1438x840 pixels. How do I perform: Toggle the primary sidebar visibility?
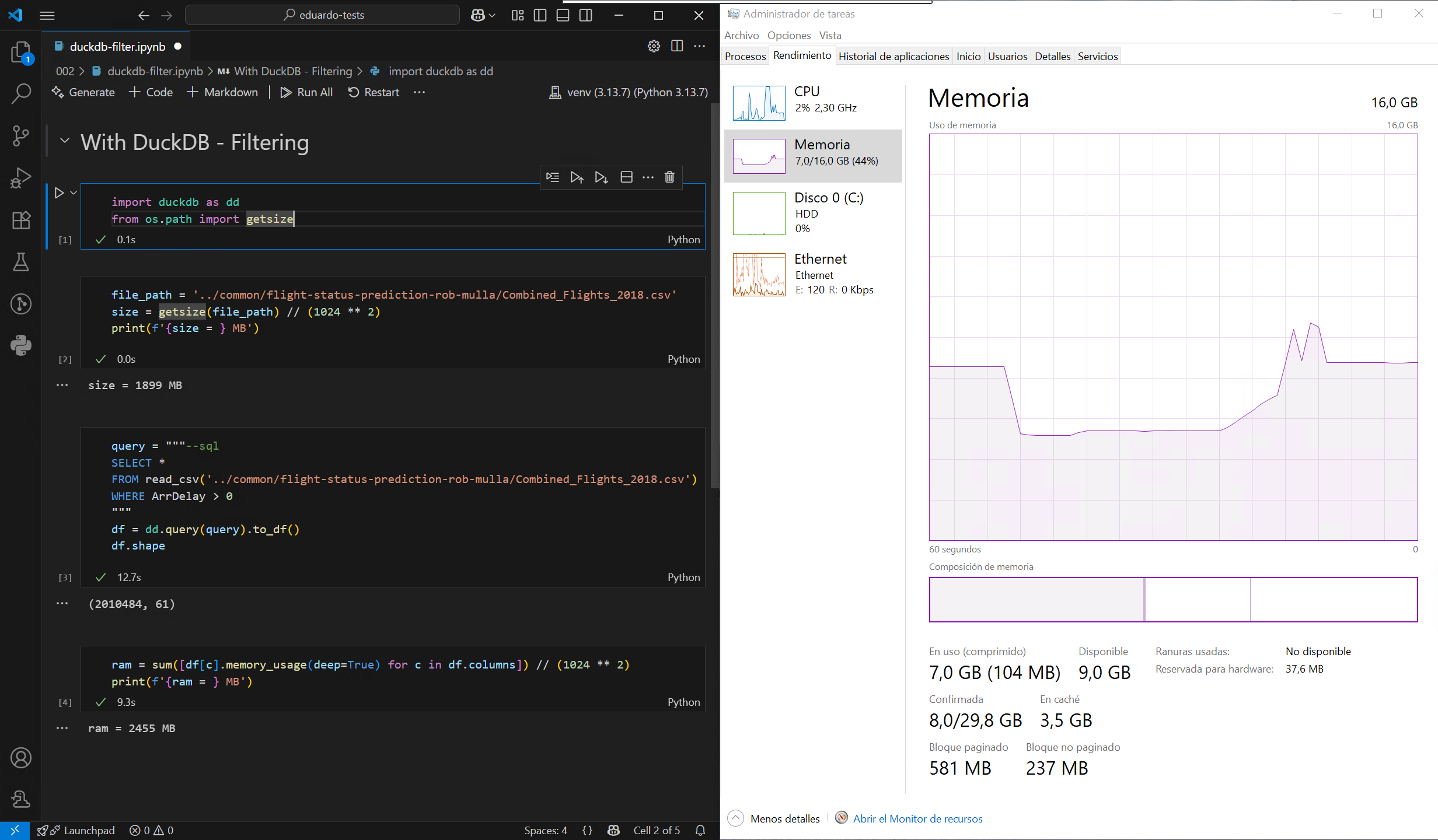(x=540, y=15)
